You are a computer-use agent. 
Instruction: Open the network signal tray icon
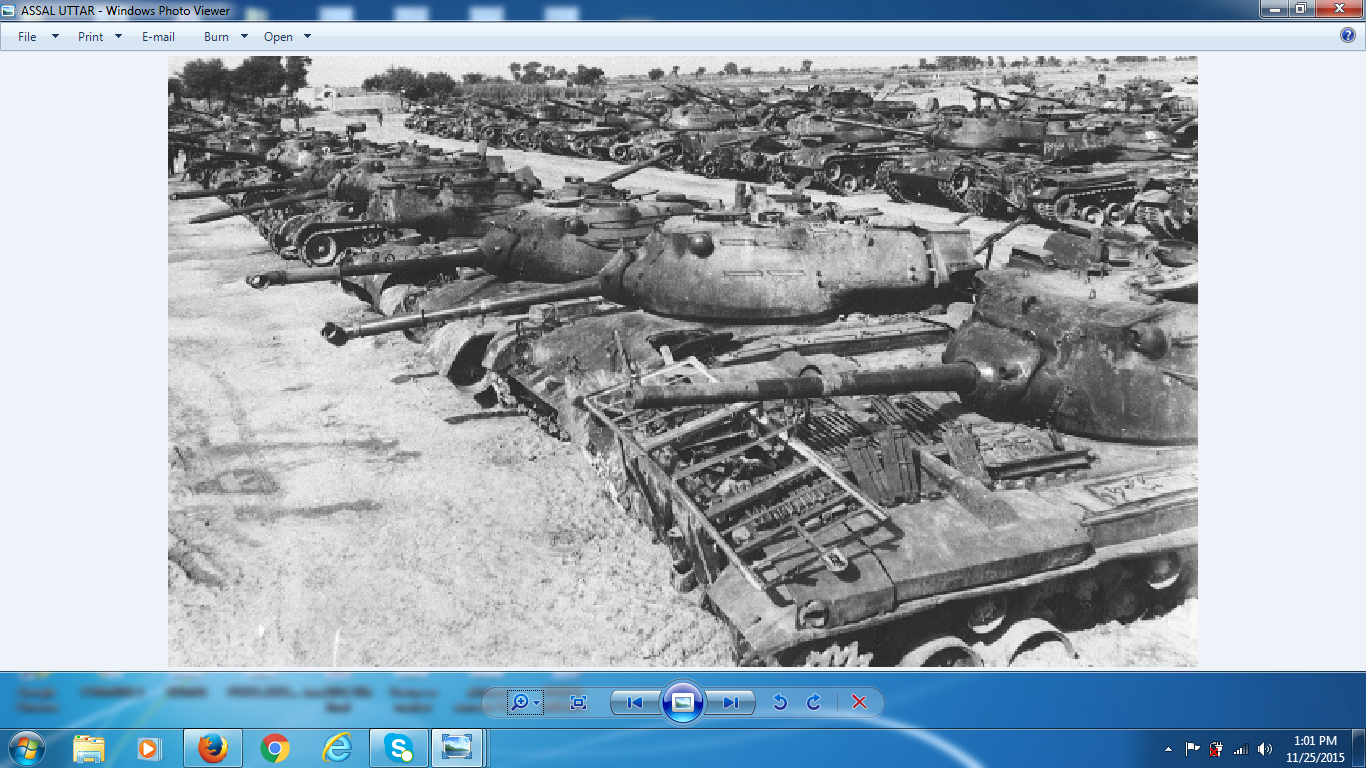[1241, 749]
